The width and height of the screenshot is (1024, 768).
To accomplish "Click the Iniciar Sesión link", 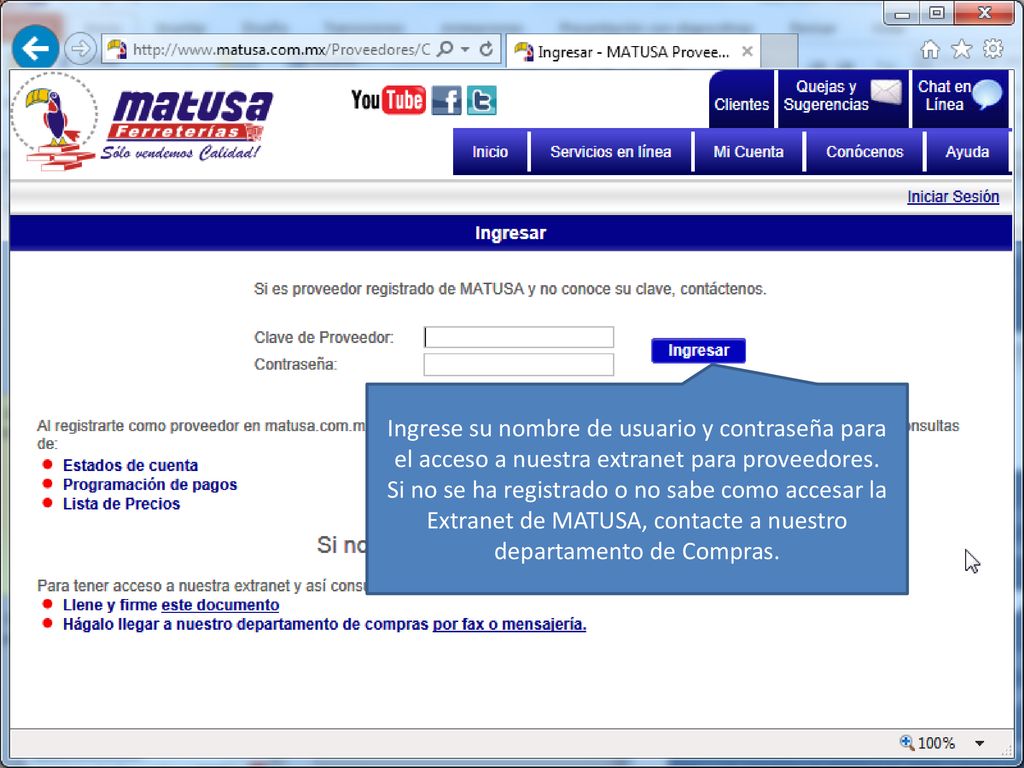I will coord(953,197).
